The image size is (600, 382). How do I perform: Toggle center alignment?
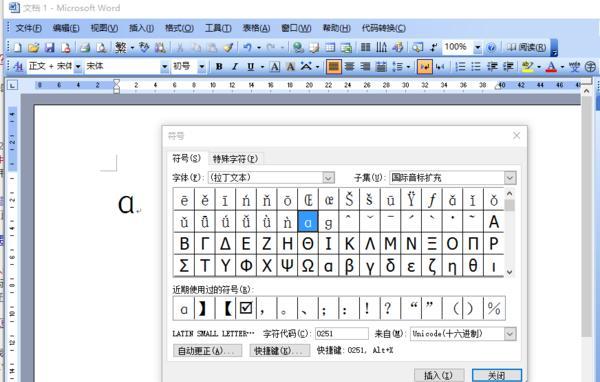click(x=349, y=67)
